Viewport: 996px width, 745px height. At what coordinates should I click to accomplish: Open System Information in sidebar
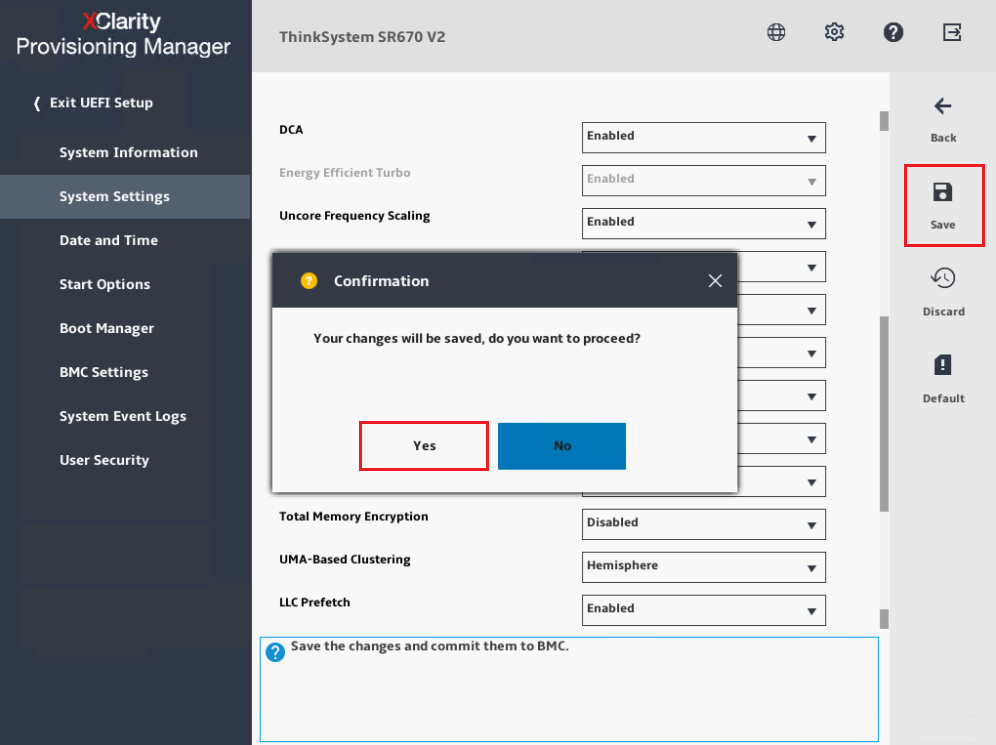tap(128, 152)
